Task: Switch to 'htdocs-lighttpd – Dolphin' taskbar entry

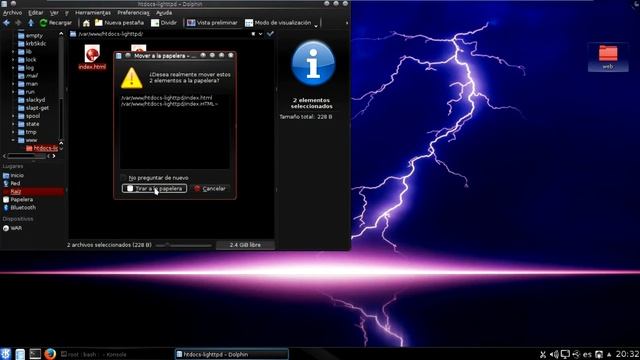Action: 232,354
